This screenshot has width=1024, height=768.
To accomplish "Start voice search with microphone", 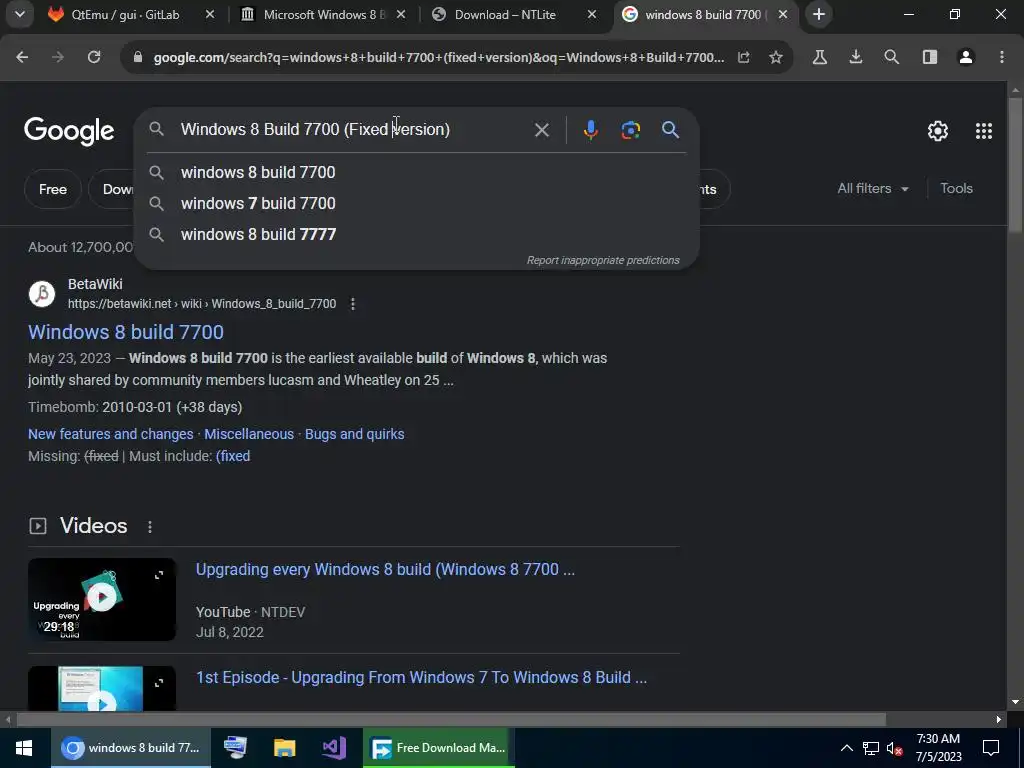I will 590,130.
